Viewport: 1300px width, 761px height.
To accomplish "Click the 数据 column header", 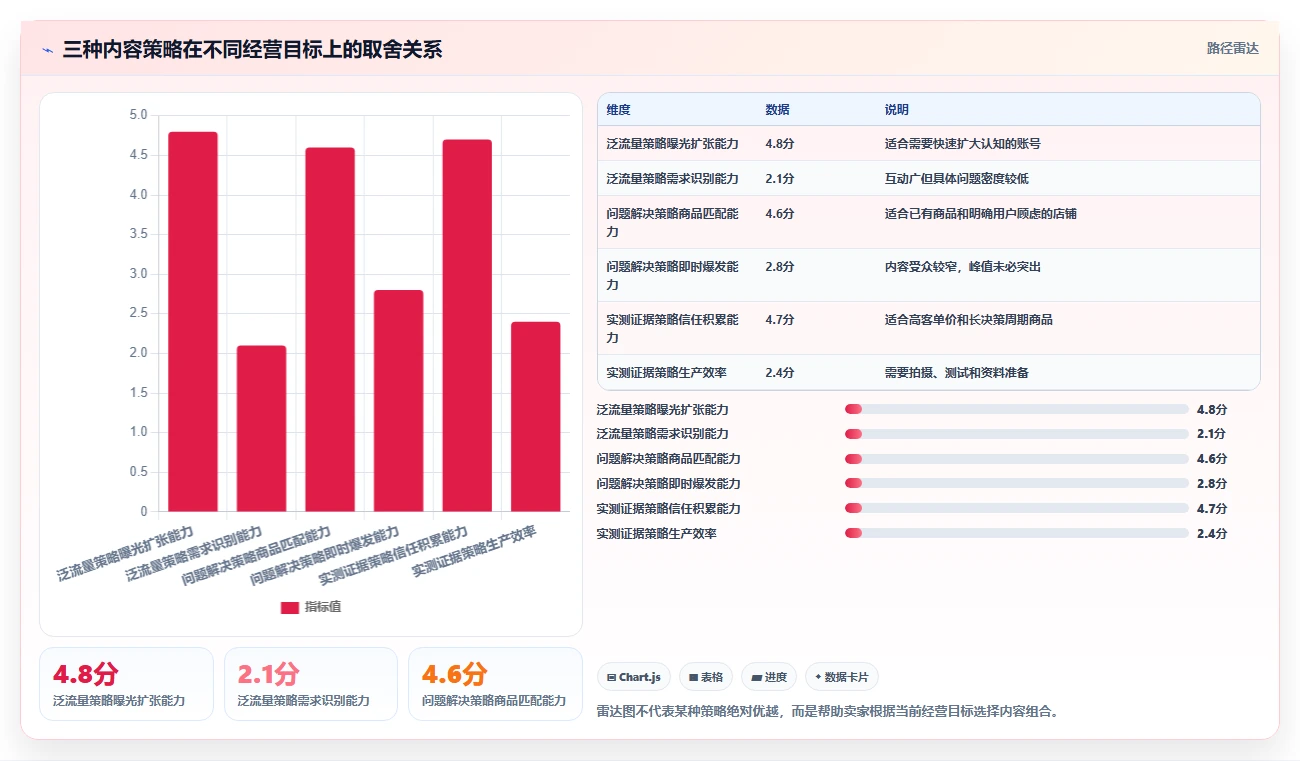I will 777,110.
